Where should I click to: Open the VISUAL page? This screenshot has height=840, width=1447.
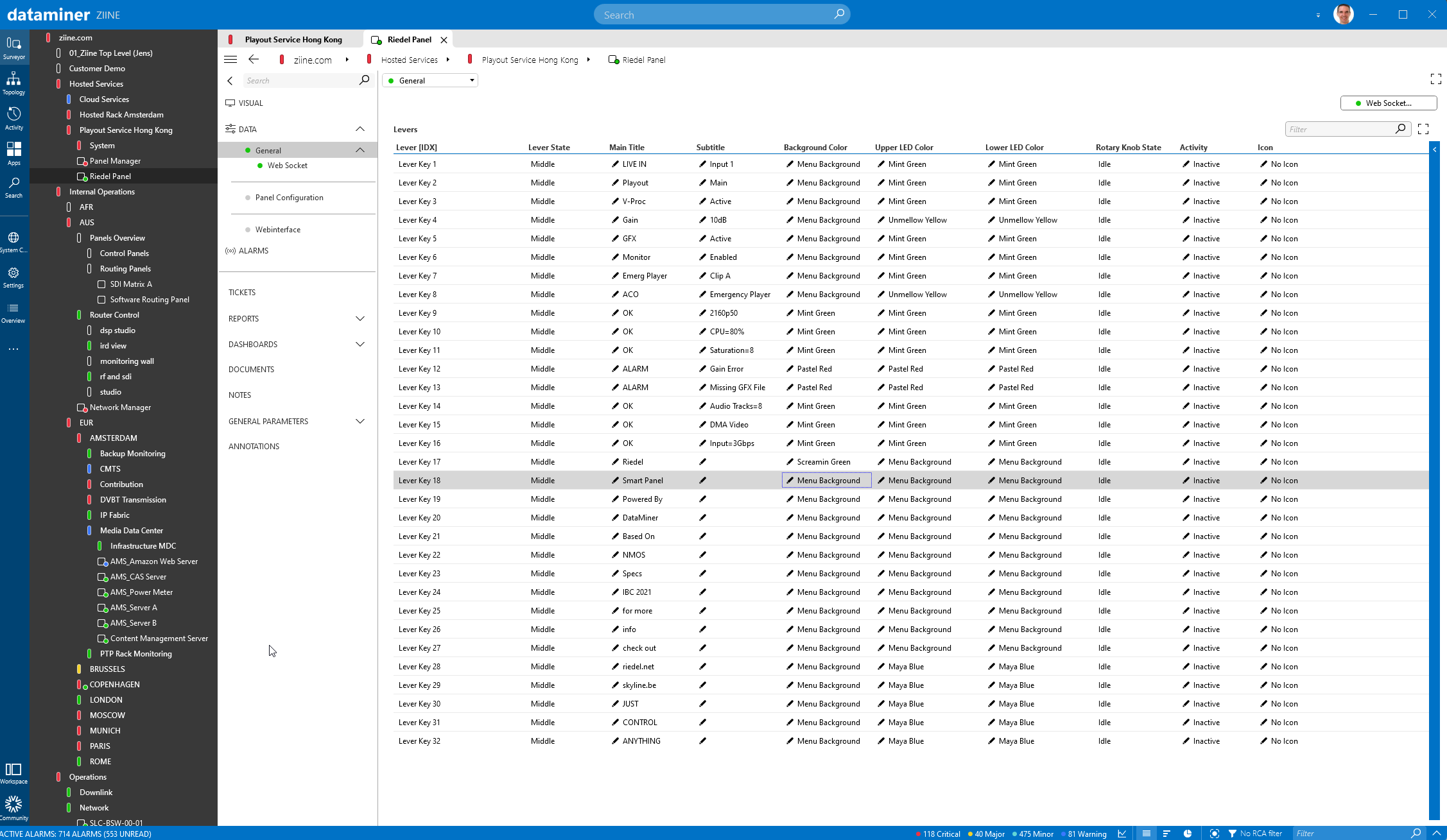click(x=244, y=103)
